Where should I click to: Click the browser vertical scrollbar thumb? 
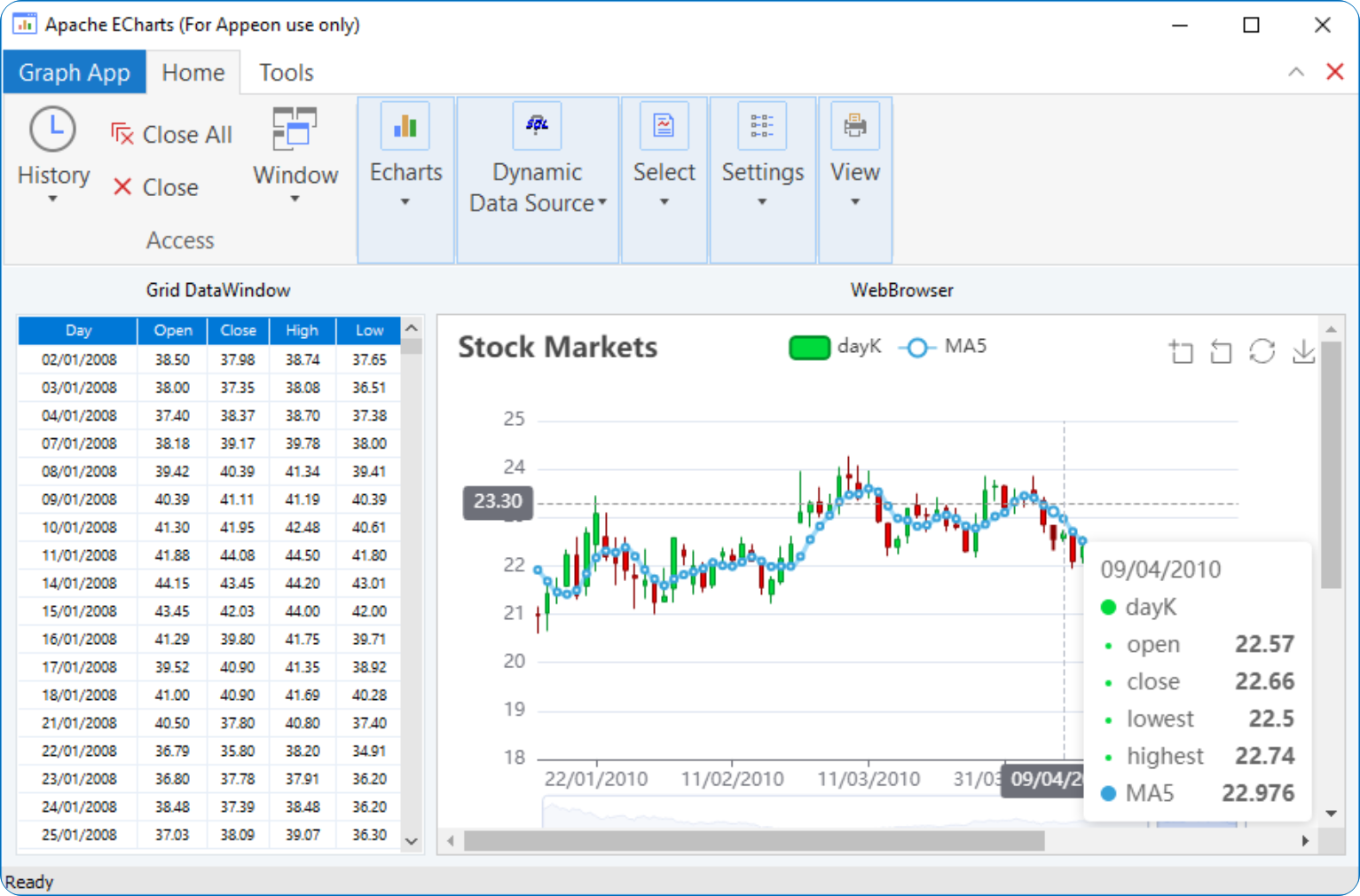click(x=1331, y=464)
